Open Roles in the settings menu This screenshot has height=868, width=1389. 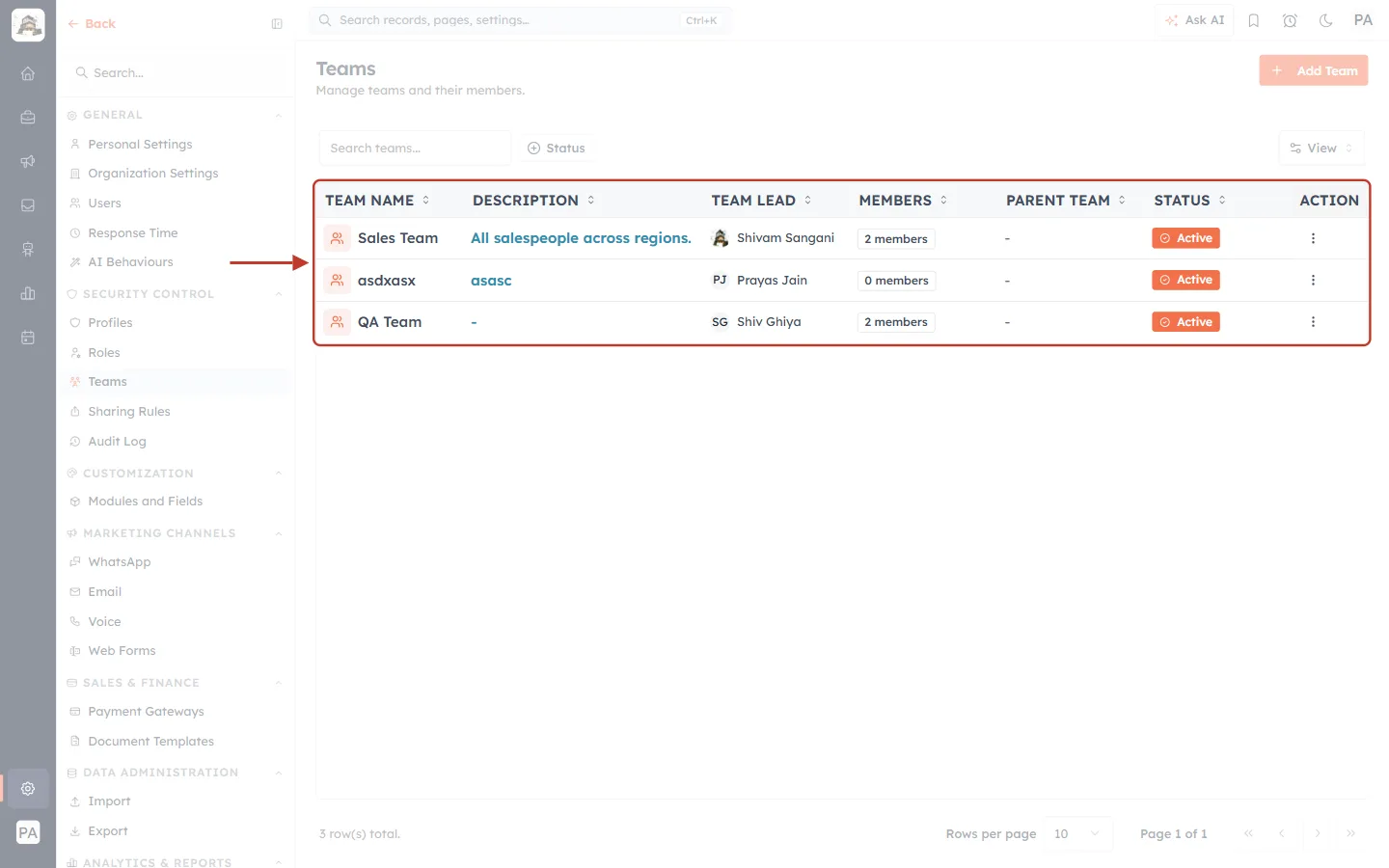[104, 353]
